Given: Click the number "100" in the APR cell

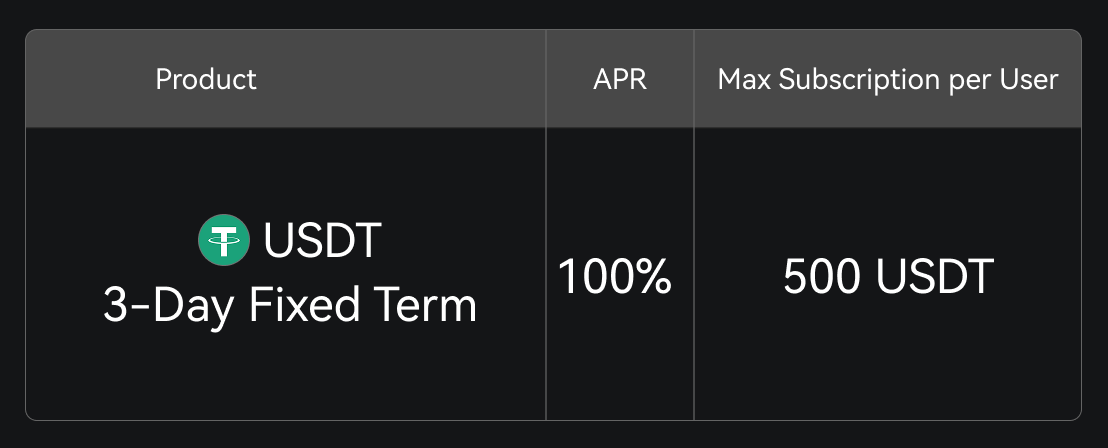Looking at the screenshot, I should point(595,277).
